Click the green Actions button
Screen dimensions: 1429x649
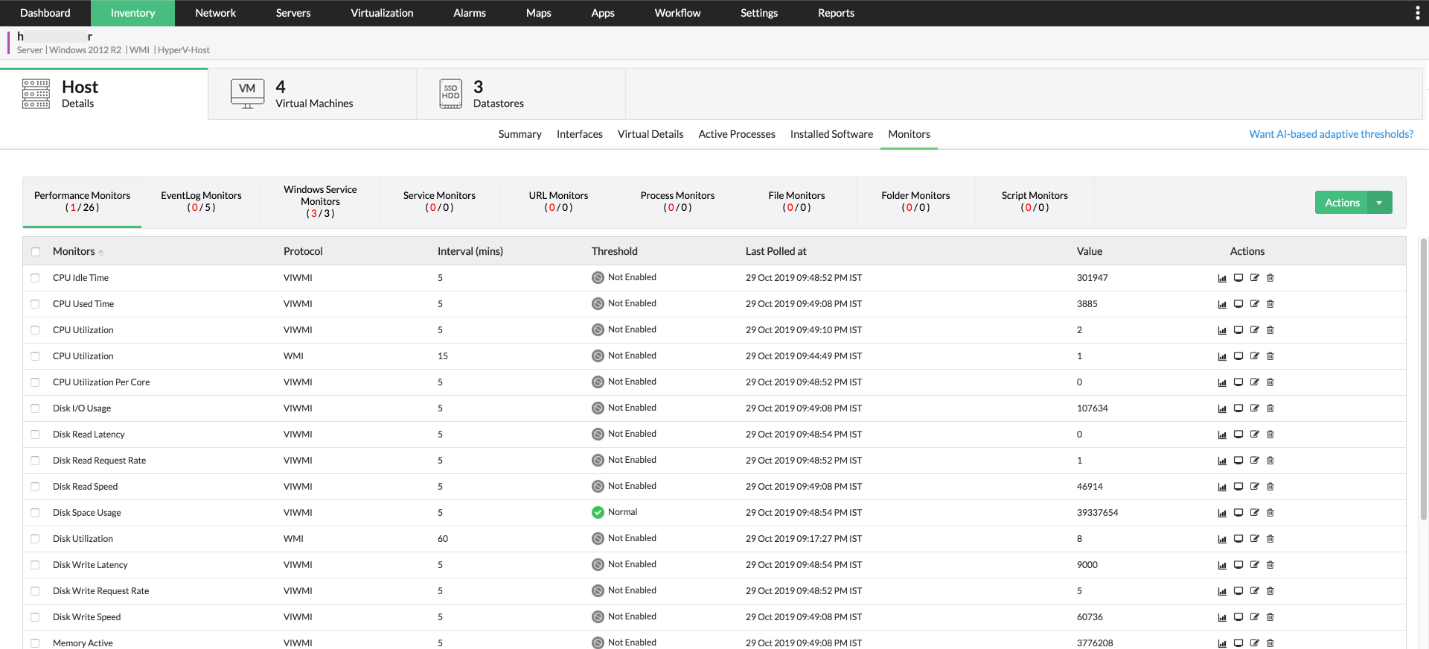tap(1341, 203)
